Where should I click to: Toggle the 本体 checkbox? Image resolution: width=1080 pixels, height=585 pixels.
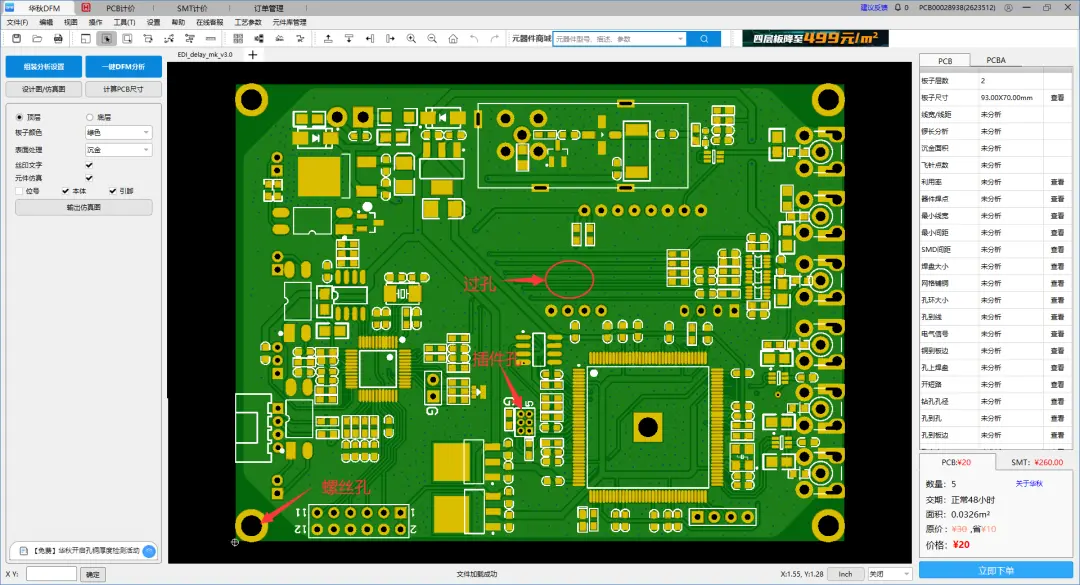pyautogui.click(x=65, y=191)
